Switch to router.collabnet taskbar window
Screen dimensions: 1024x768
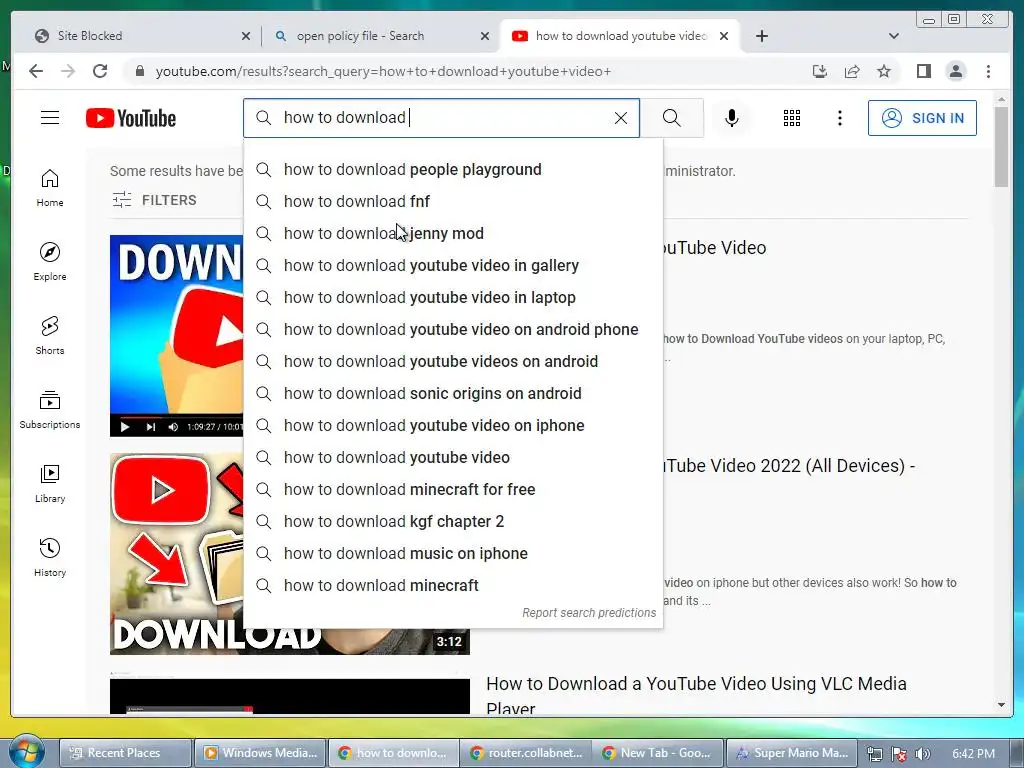(526, 753)
